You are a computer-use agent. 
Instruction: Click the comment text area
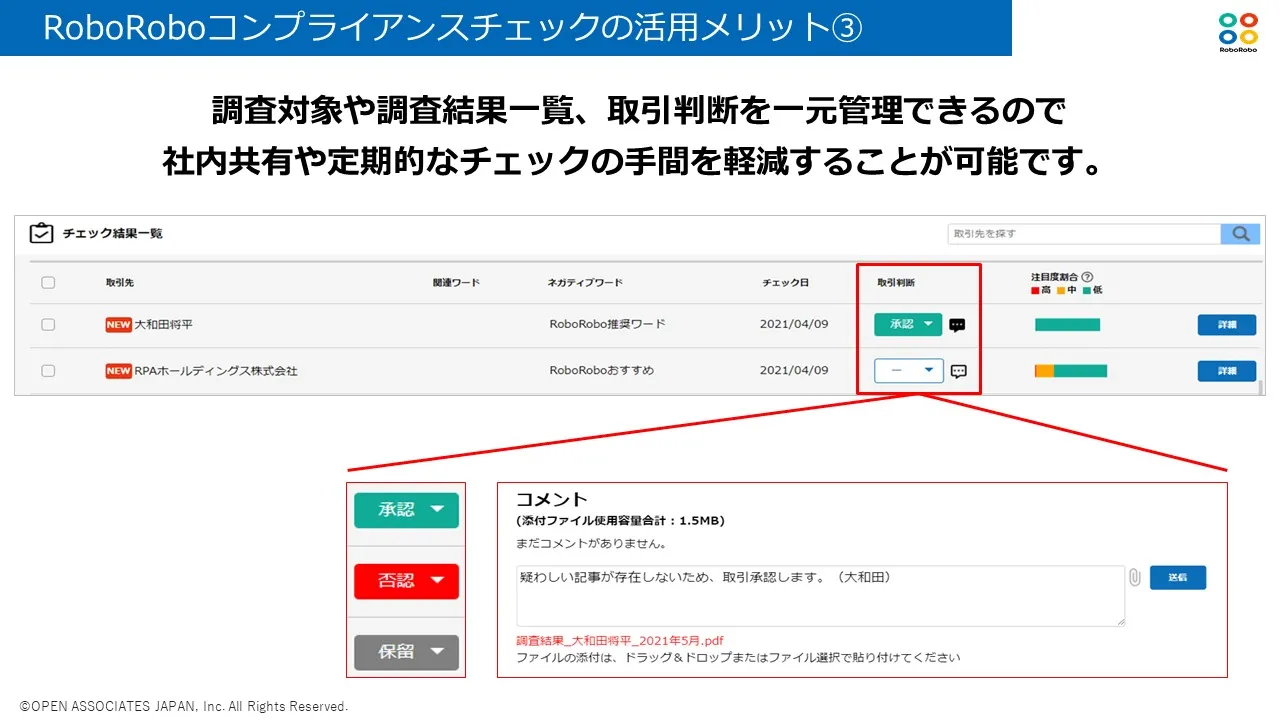pos(821,596)
